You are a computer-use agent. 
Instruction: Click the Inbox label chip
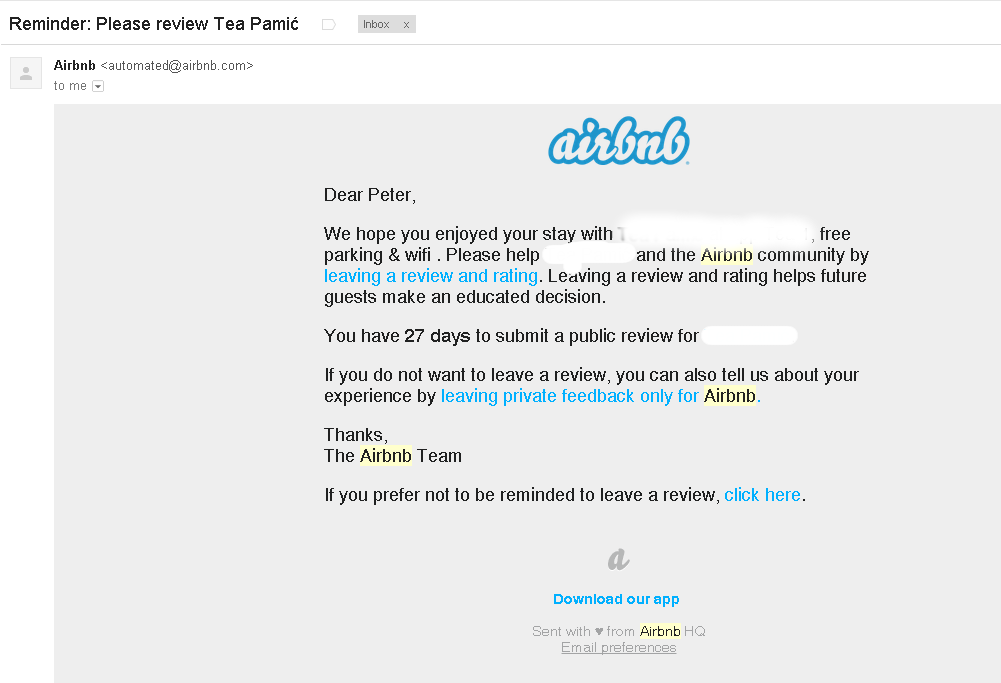[386, 24]
